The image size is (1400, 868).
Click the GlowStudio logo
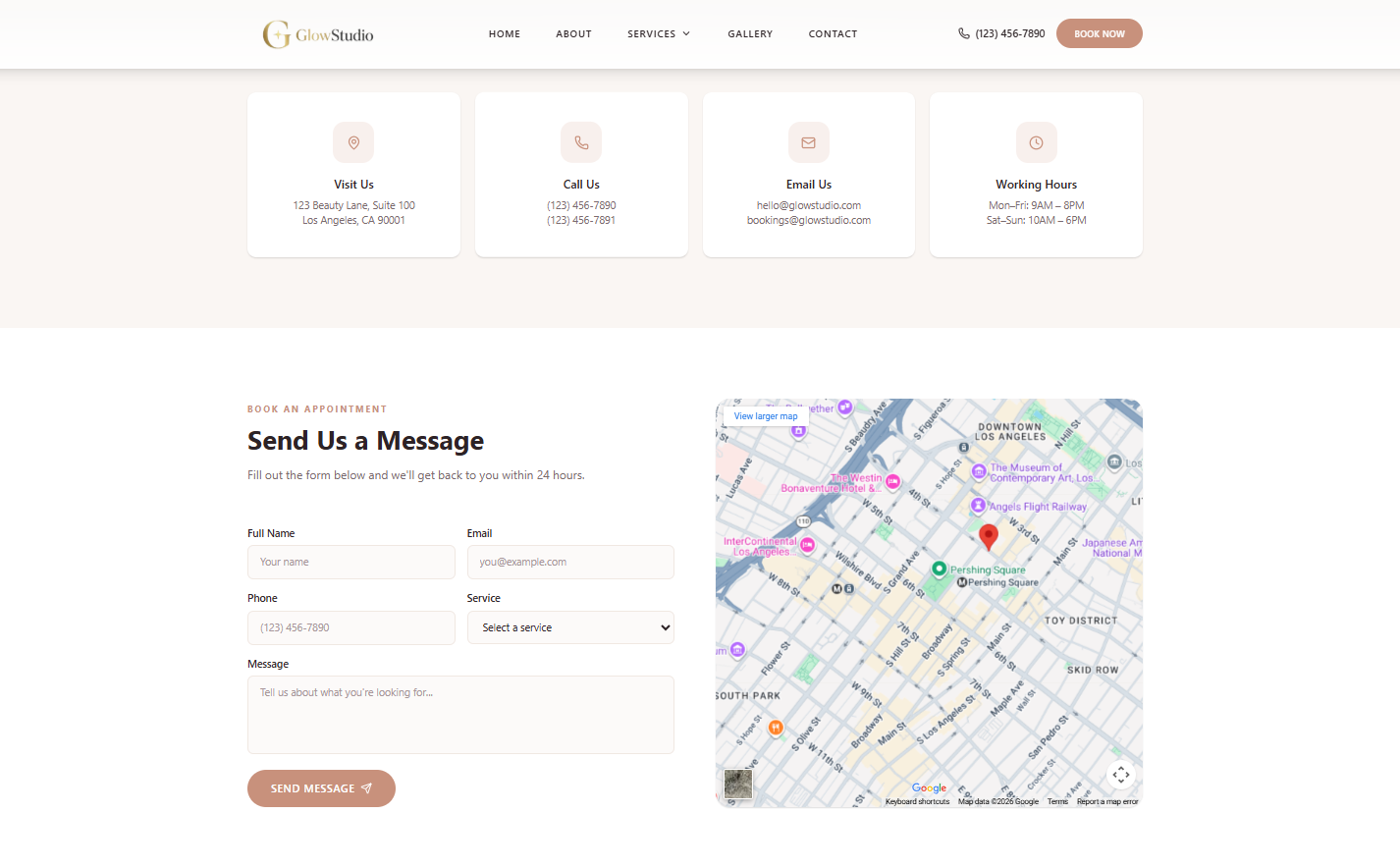click(318, 34)
